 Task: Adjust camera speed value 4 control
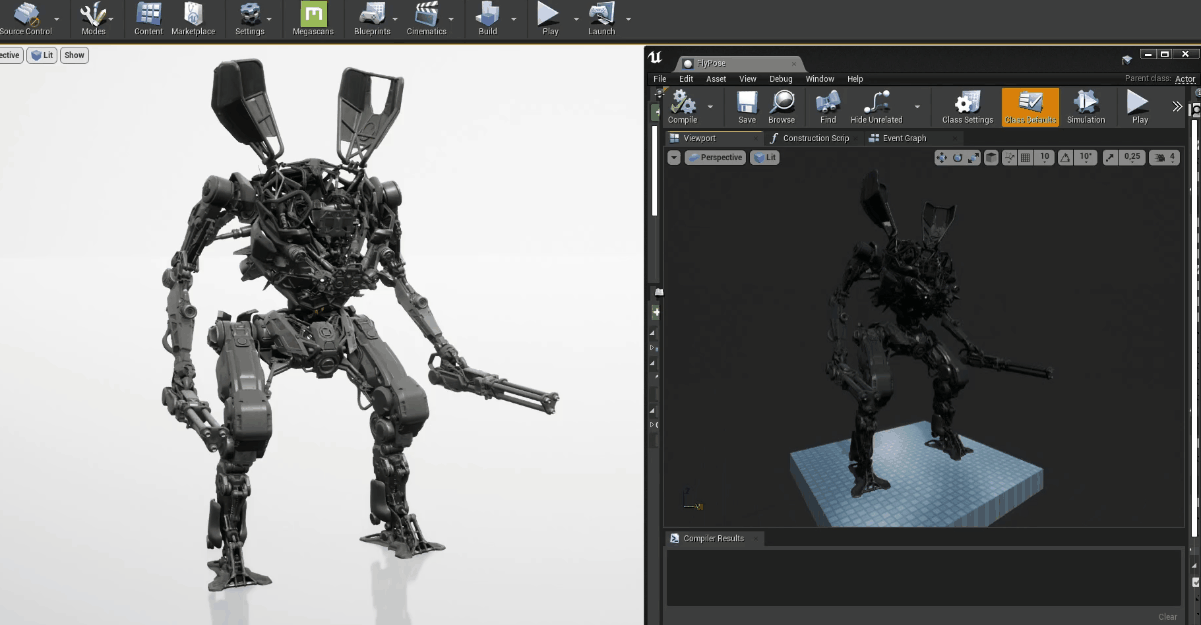pos(1164,157)
